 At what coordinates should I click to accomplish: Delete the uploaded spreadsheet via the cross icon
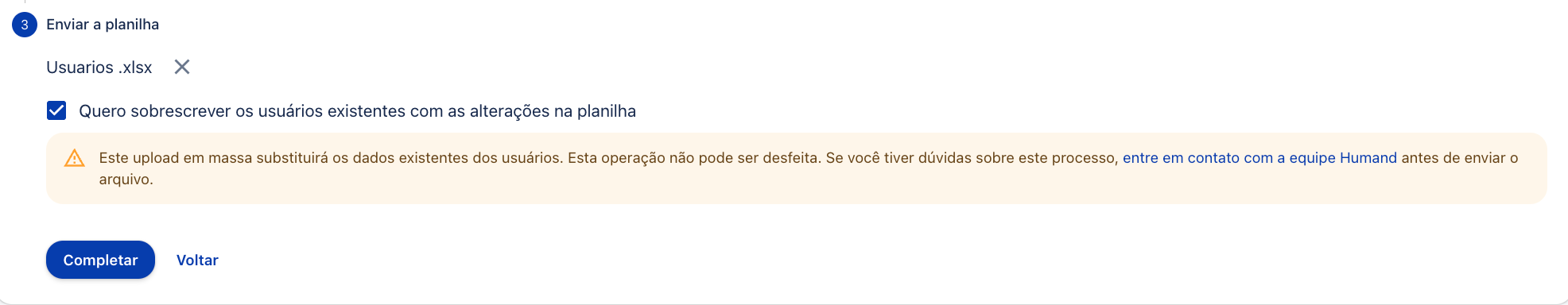coord(182,67)
